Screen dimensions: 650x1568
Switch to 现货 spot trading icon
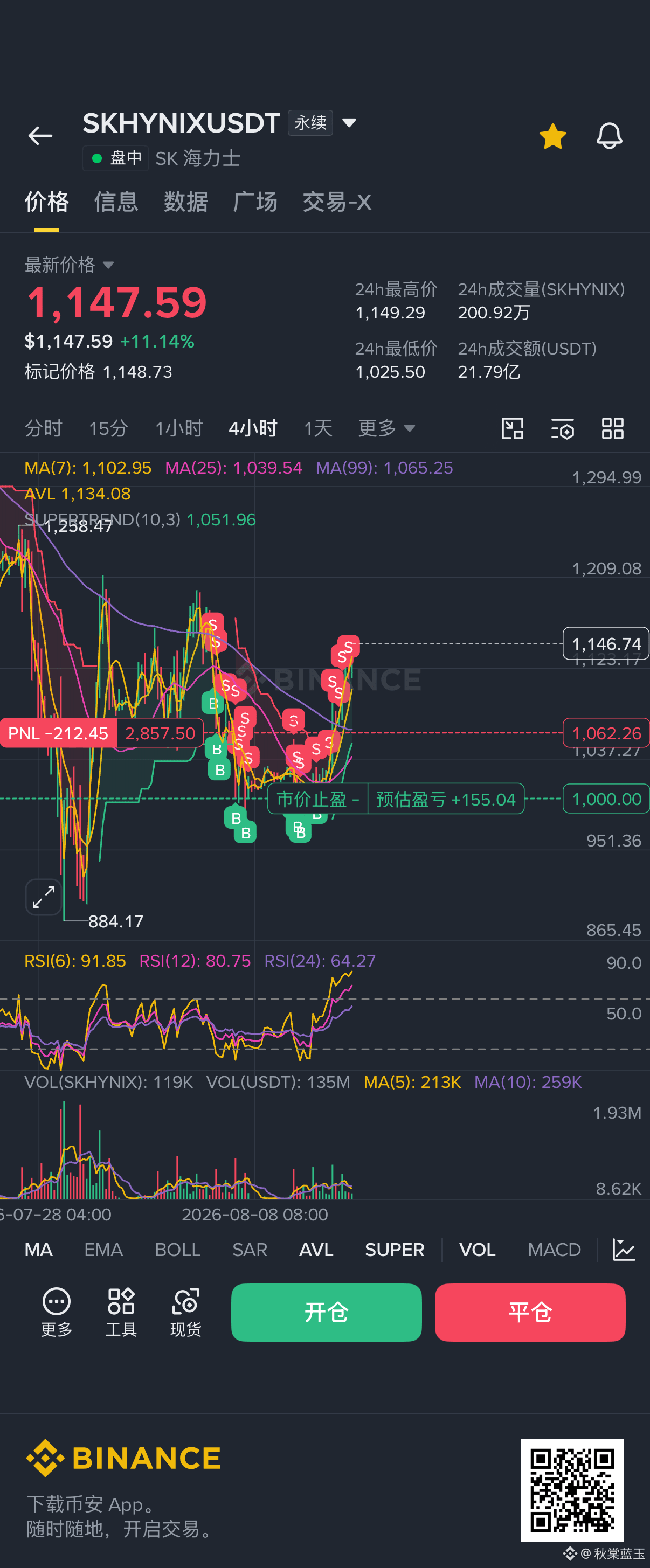pos(185,1312)
